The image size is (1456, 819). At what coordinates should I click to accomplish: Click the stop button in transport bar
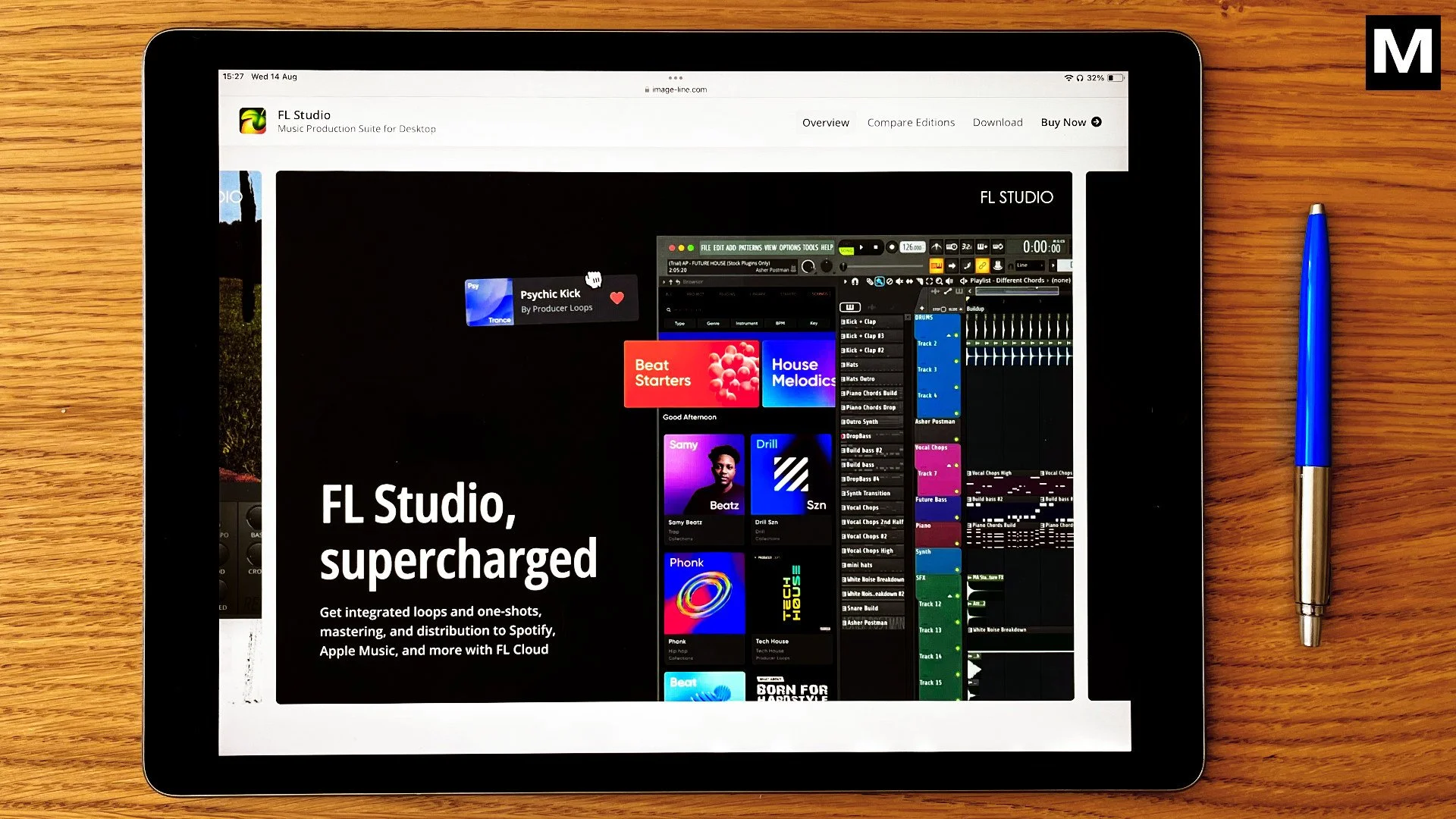875,247
